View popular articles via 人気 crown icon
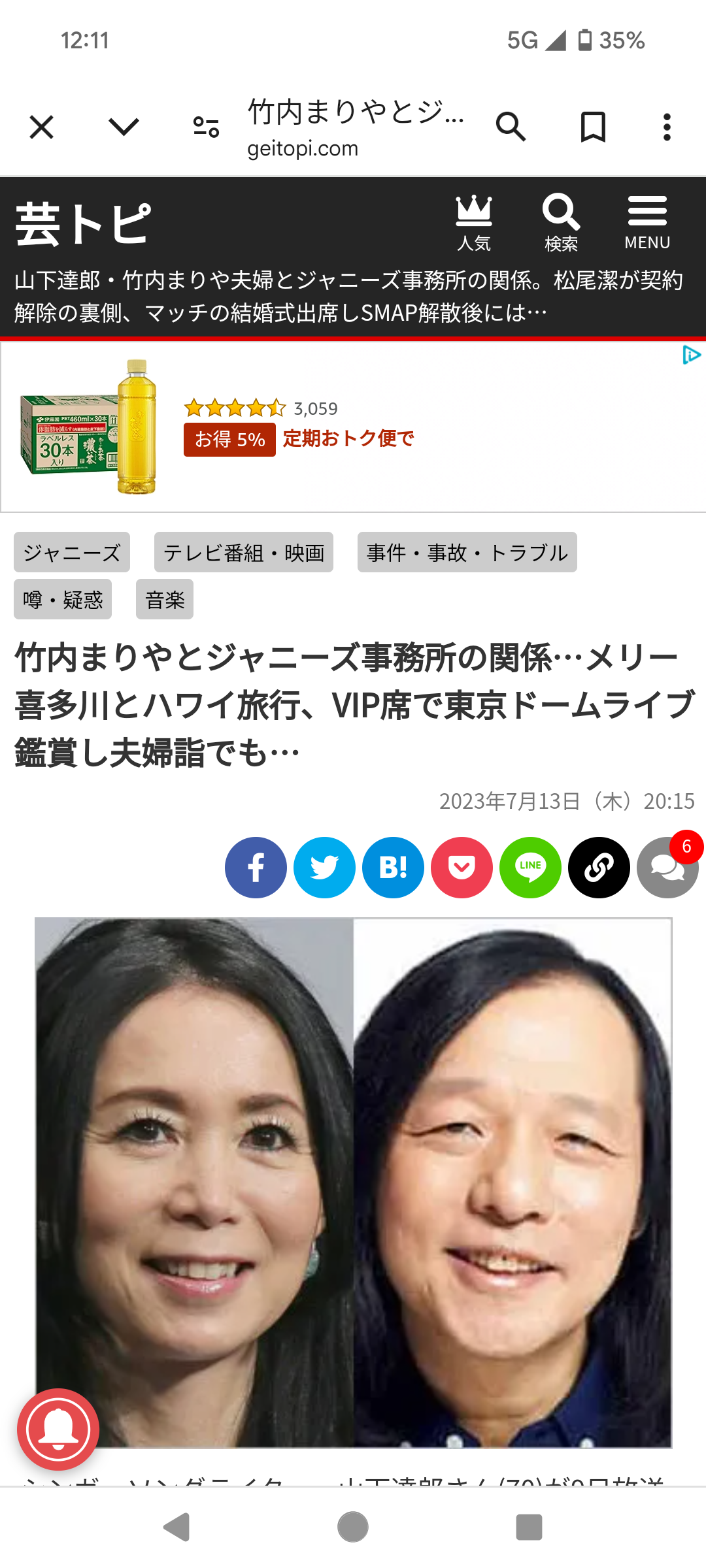This screenshot has width=706, height=1568. [x=474, y=223]
